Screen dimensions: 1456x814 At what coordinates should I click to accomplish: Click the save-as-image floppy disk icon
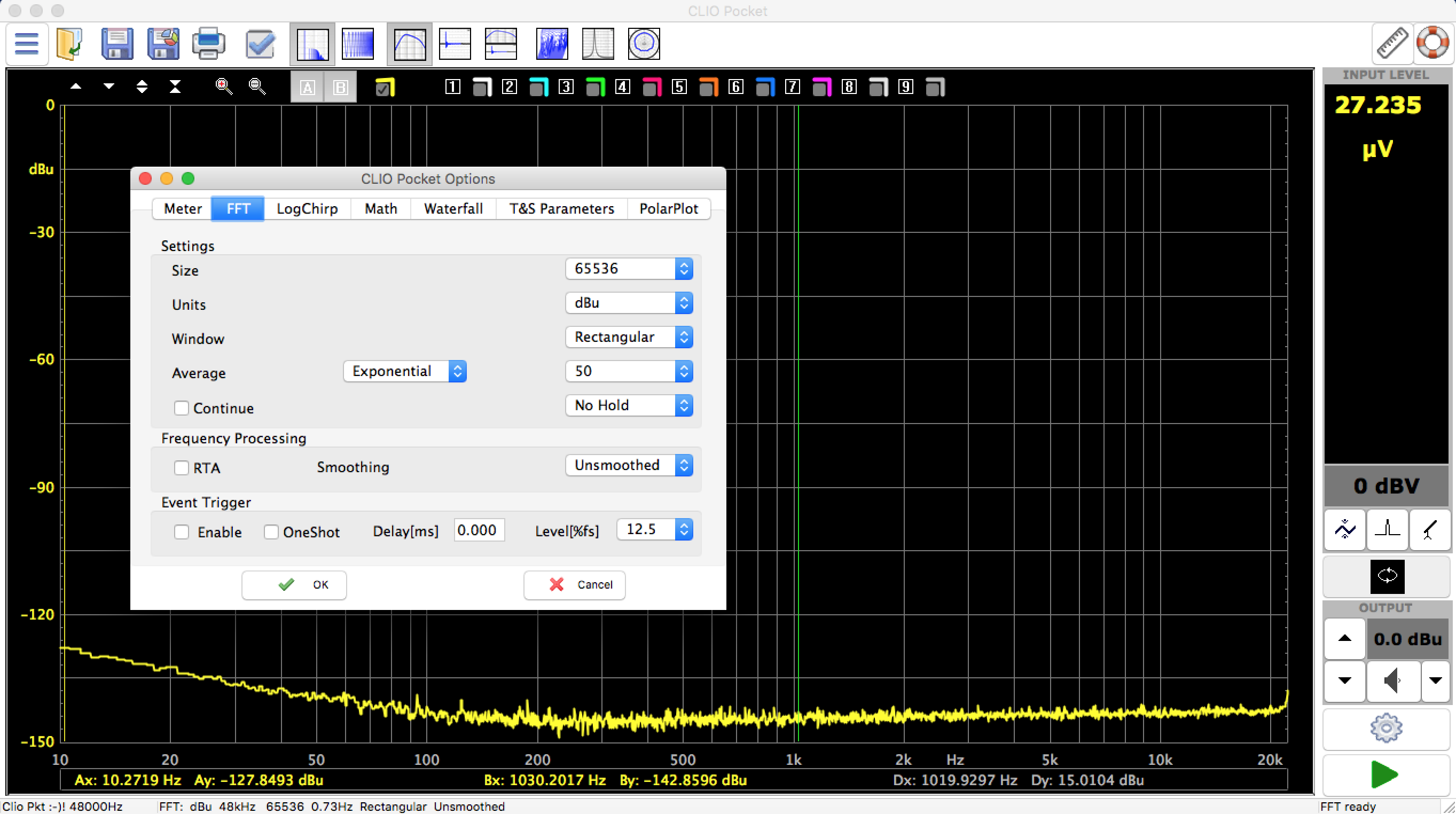pos(163,43)
